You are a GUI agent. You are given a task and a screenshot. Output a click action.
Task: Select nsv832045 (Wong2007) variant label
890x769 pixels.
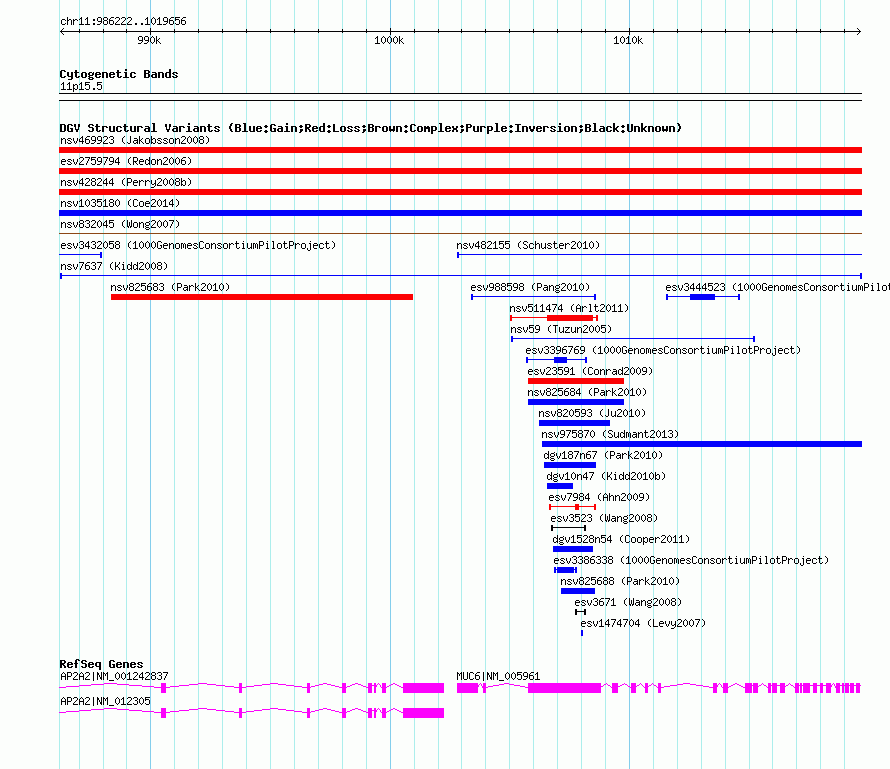tap(120, 224)
